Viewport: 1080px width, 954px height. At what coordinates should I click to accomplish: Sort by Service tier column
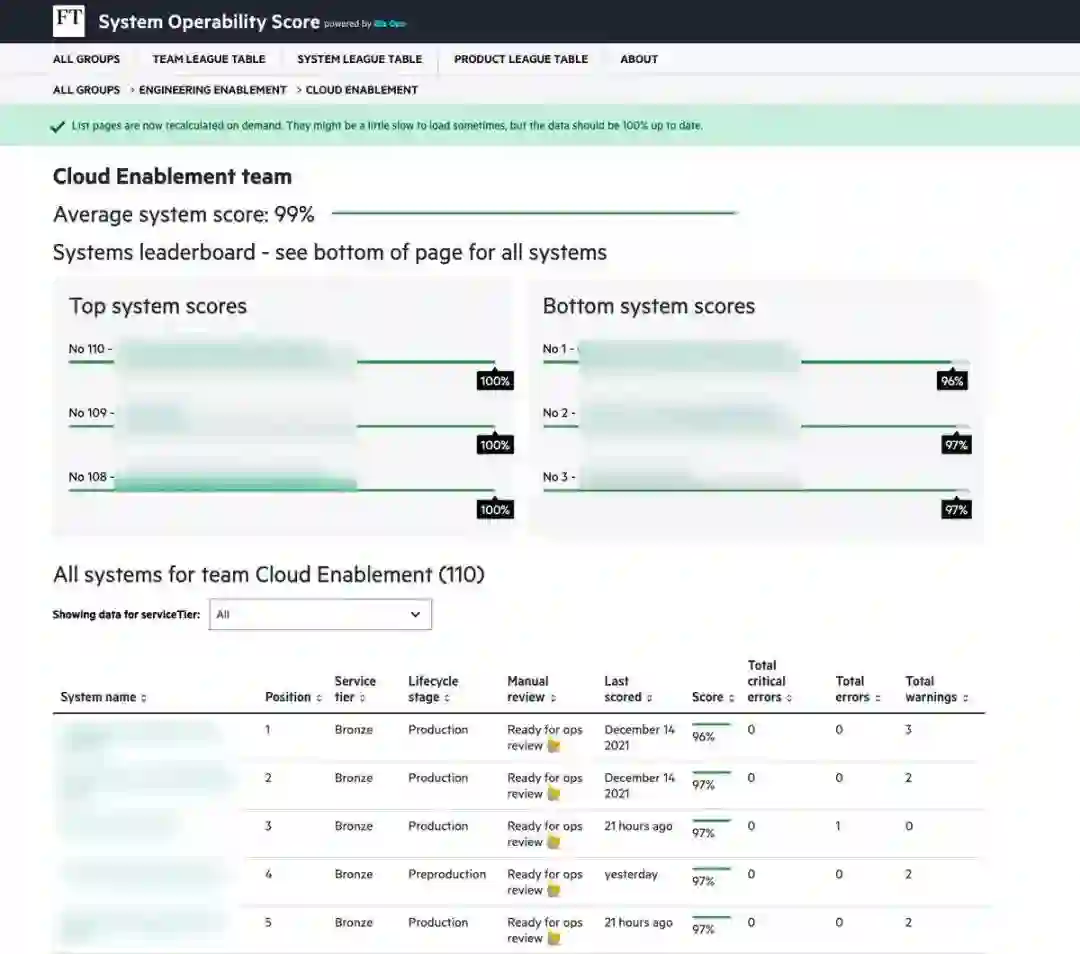tap(363, 698)
